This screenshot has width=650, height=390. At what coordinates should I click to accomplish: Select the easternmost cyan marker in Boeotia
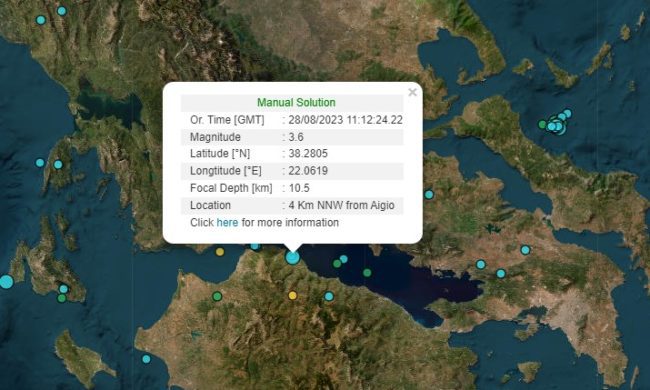click(525, 250)
